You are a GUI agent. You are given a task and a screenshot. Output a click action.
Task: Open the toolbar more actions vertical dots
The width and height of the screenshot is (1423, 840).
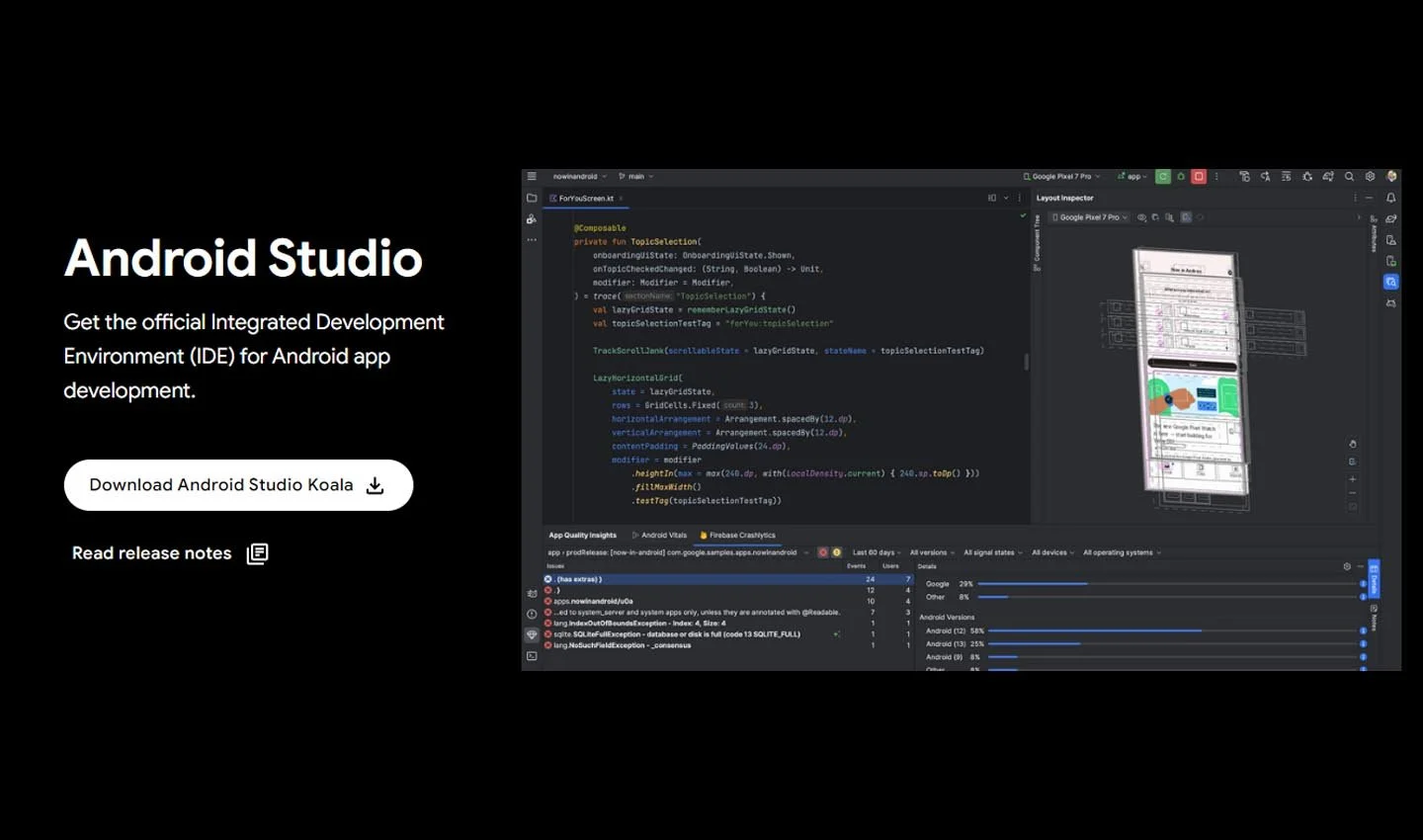tap(1216, 177)
